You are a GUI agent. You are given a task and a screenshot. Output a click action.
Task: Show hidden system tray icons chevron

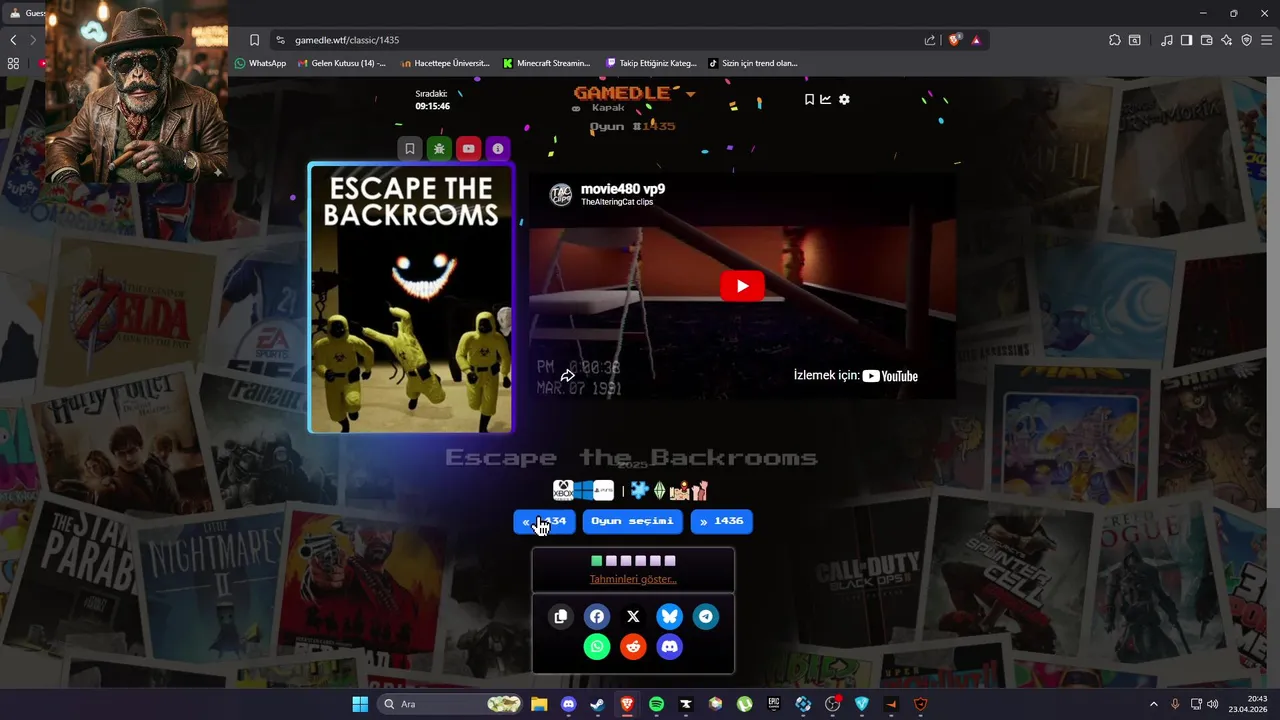click(x=1153, y=704)
